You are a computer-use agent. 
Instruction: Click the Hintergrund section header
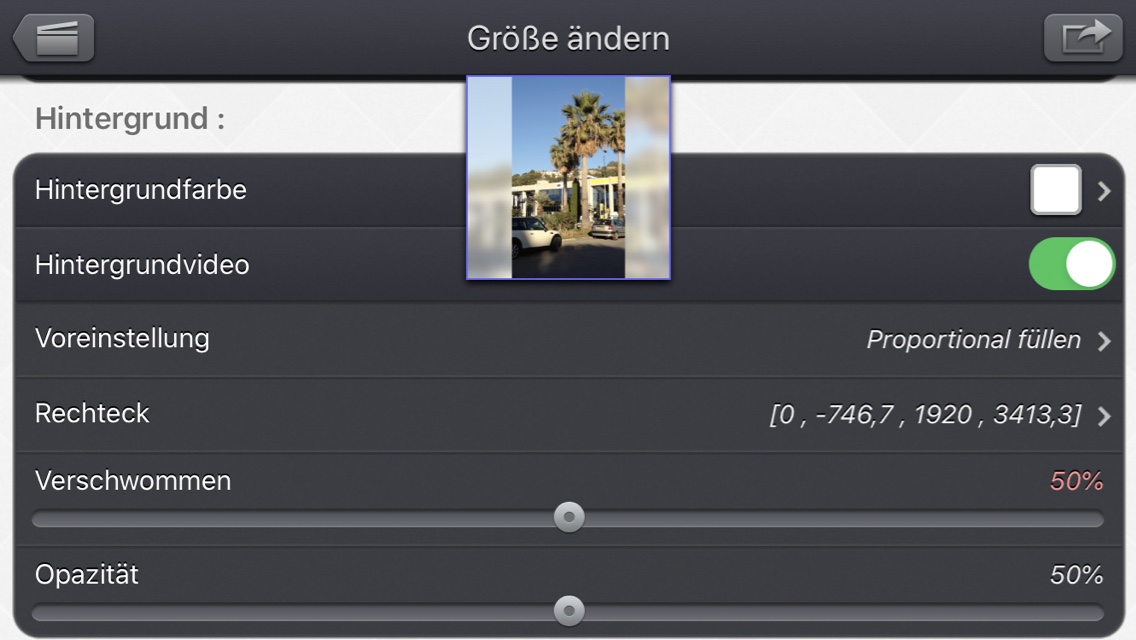[130, 118]
